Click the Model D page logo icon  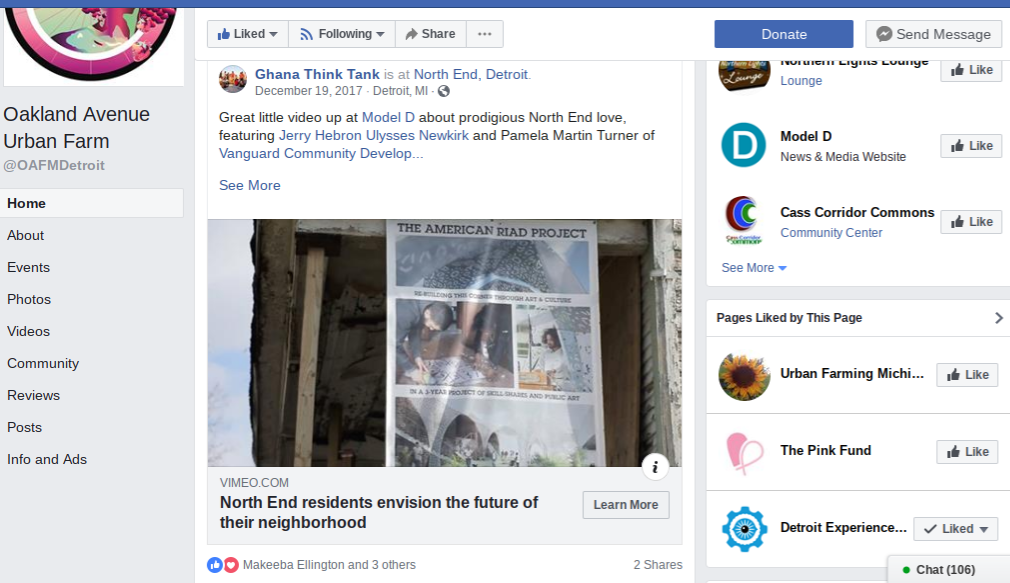click(743, 145)
